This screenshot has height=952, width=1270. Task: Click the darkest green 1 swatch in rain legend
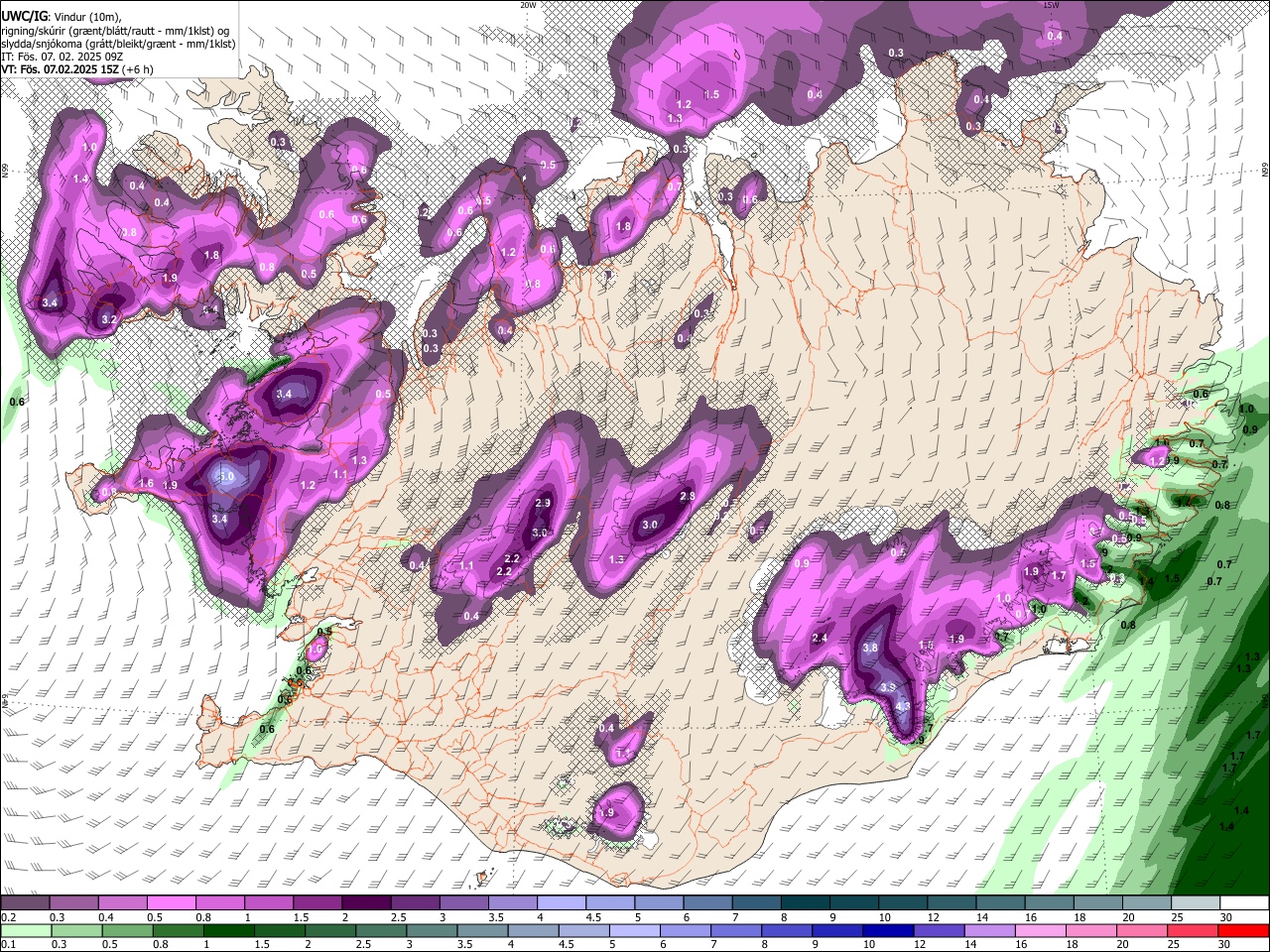click(x=227, y=930)
